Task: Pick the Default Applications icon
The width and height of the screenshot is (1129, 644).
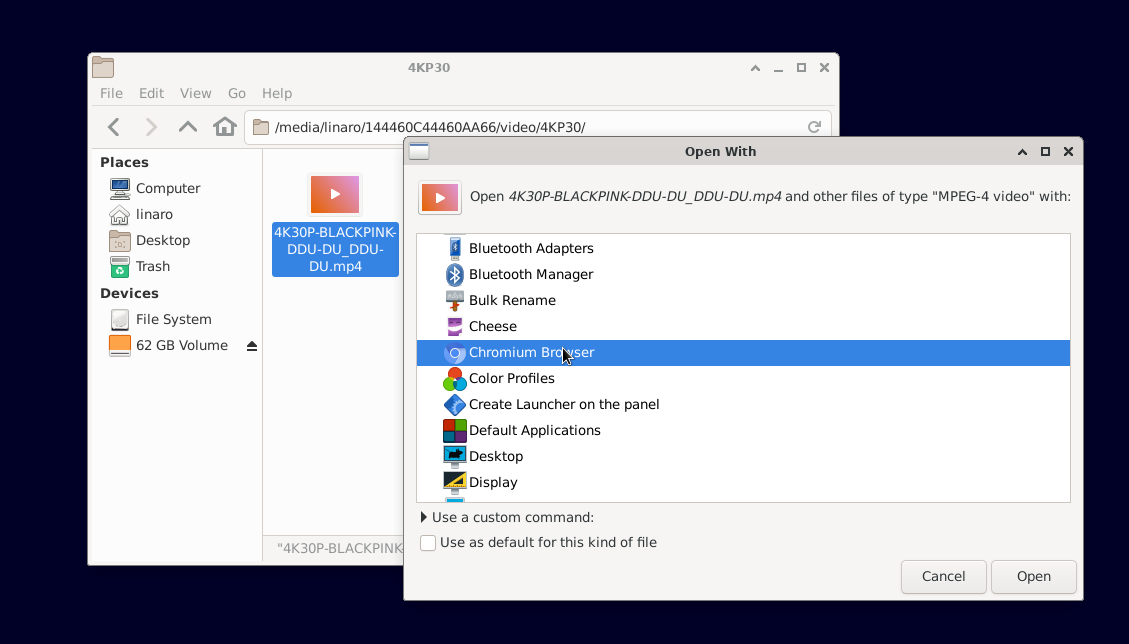Action: tap(454, 431)
